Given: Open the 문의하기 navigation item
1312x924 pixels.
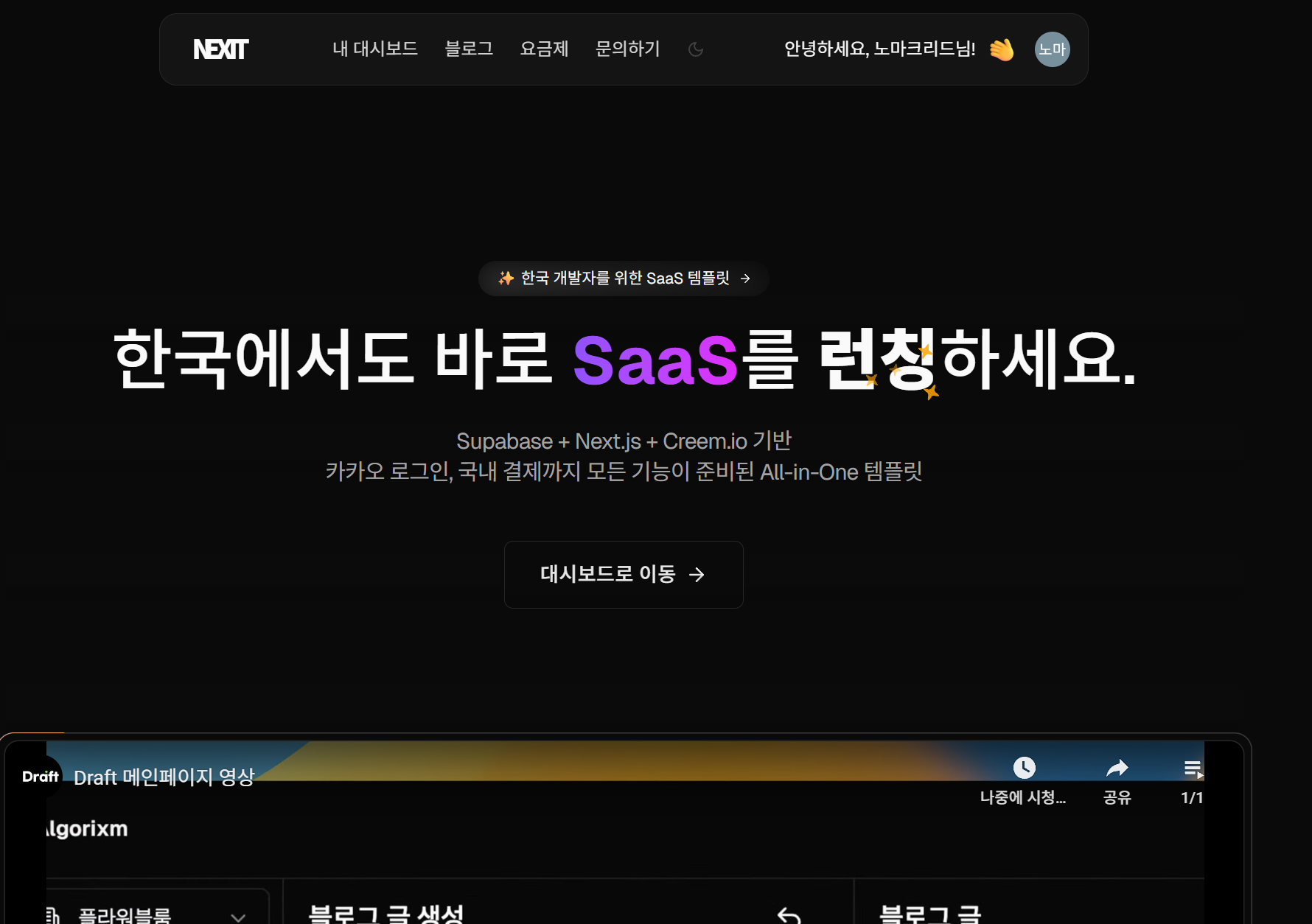Looking at the screenshot, I should tap(627, 49).
